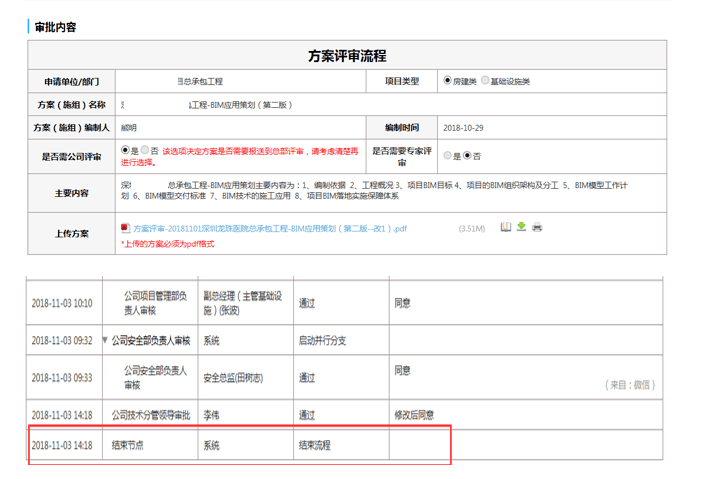711x479 pixels.
Task: Click the 公司技术分管领导审批 node cell
Action: coord(150,415)
